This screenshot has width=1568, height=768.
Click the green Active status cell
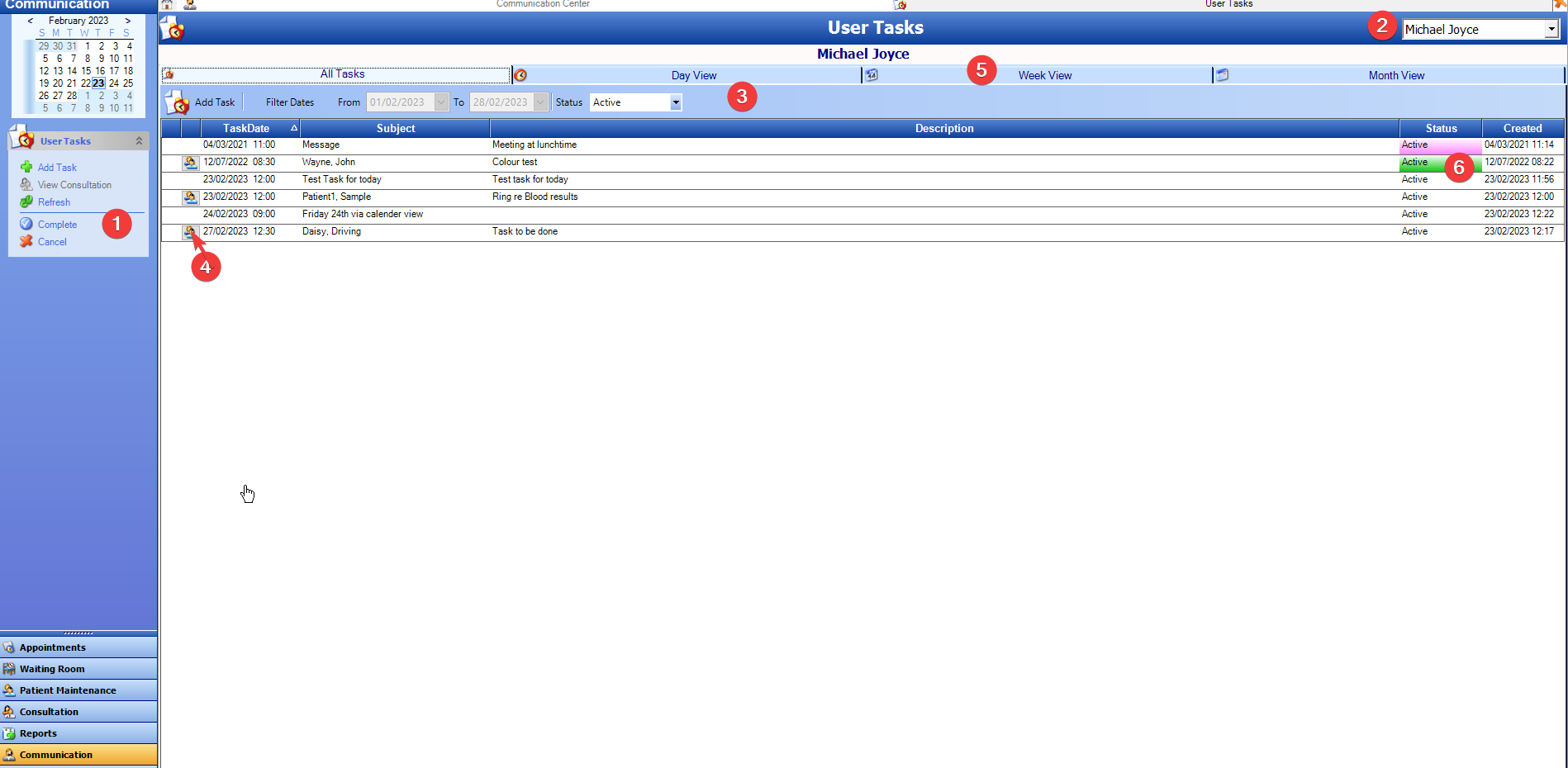click(x=1421, y=163)
